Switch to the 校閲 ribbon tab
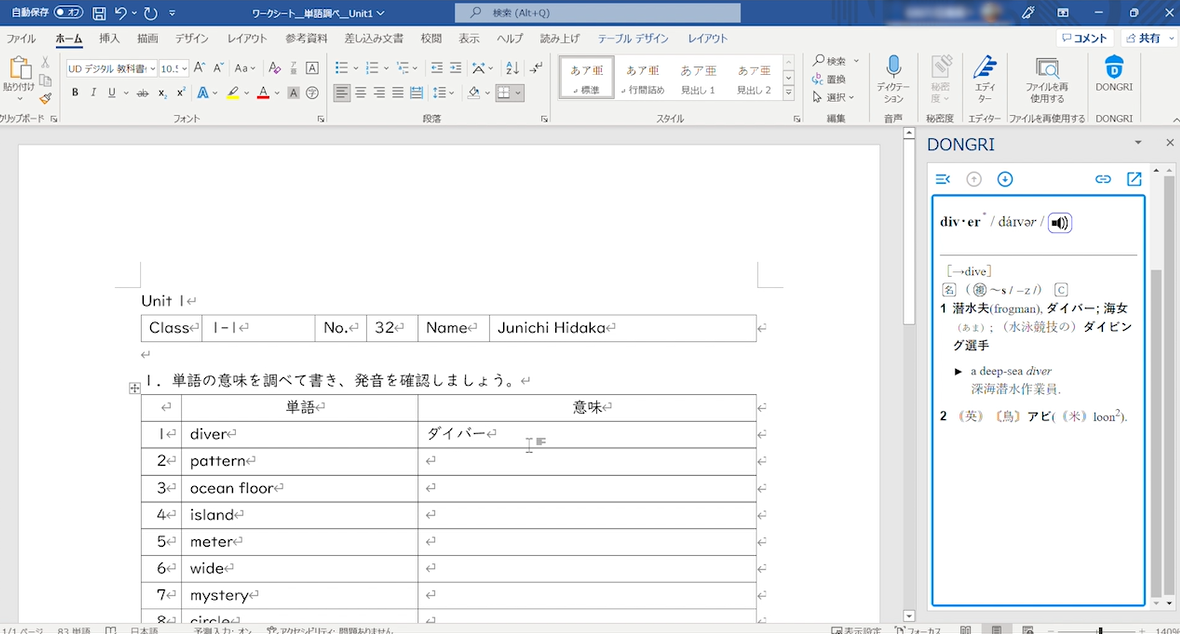 tap(431, 38)
